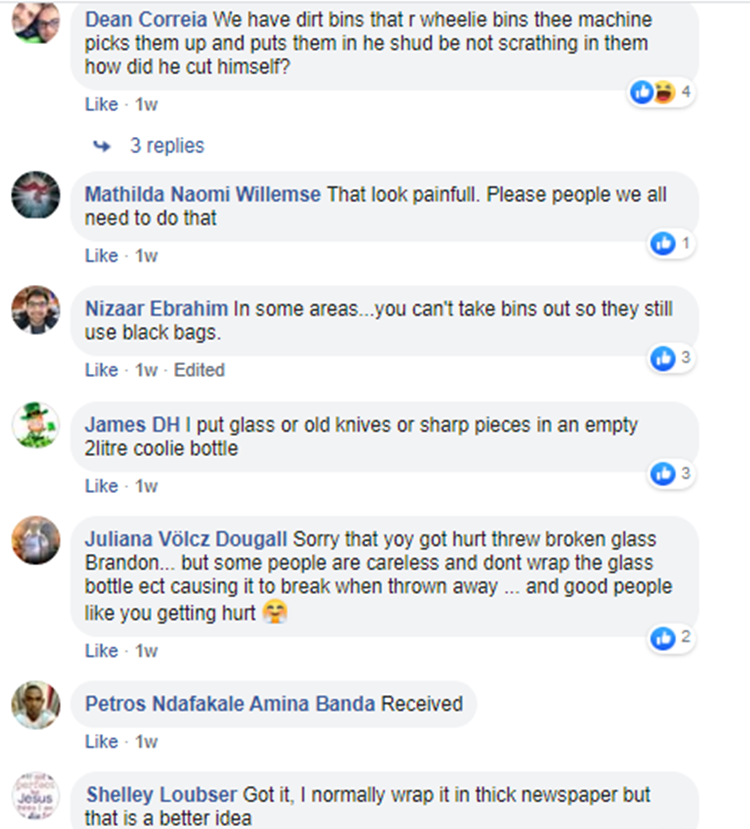Click the reply arrow icon beside 3 replies
750x829 pixels.
tap(101, 146)
